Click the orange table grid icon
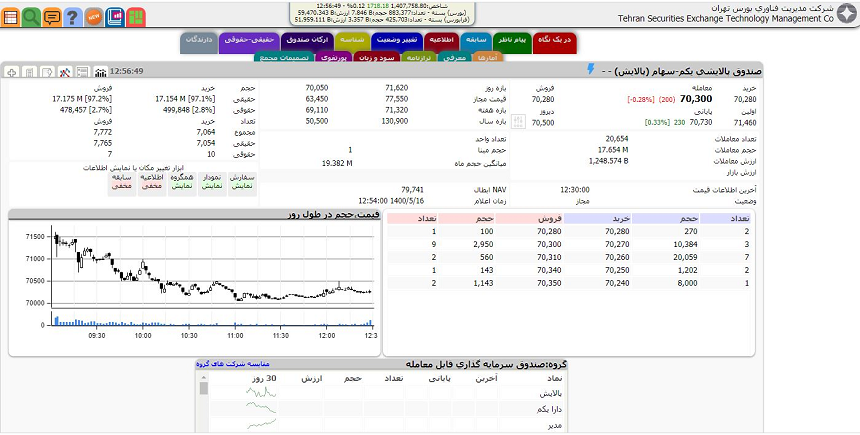860x435 pixels. [x=10, y=17]
